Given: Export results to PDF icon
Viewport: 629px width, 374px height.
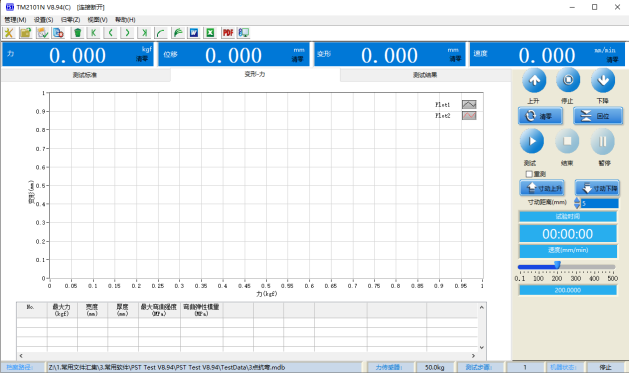Looking at the screenshot, I should coord(228,33).
